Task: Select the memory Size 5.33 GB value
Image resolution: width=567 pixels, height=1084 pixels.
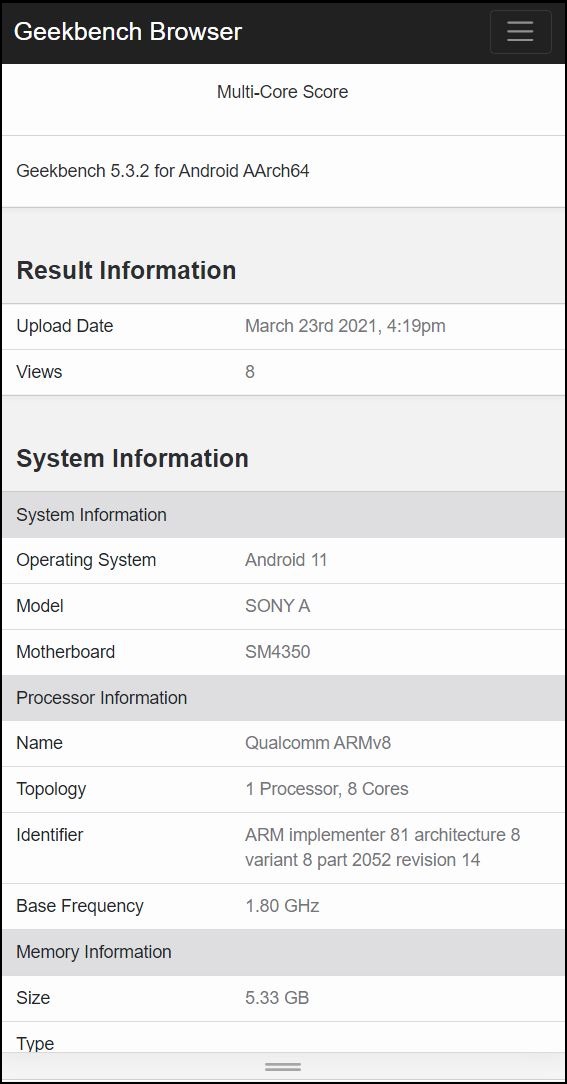Action: tap(277, 998)
